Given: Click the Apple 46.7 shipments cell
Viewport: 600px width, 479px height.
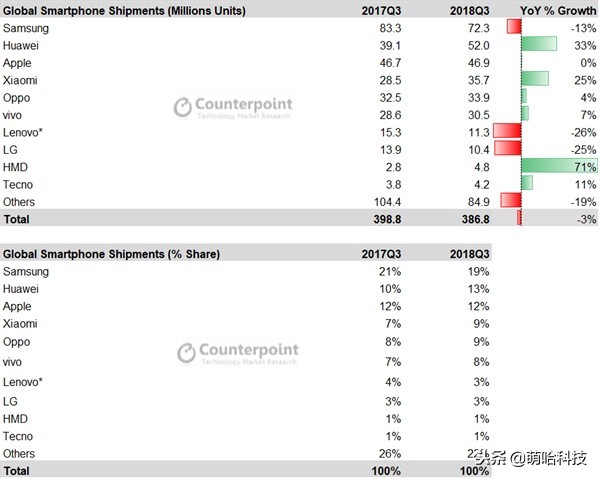Looking at the screenshot, I should coord(388,61).
